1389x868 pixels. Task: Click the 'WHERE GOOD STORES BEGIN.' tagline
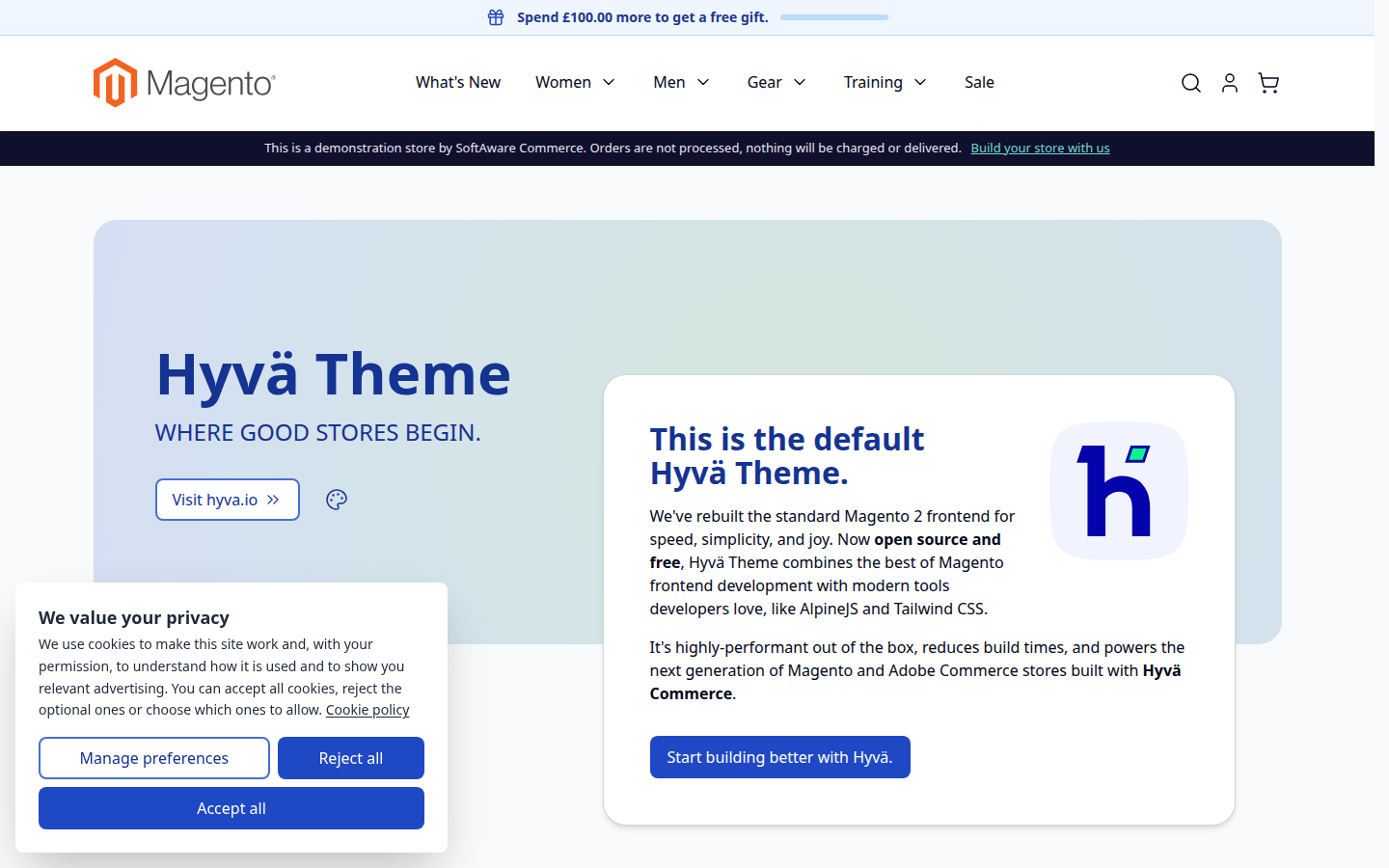(318, 433)
